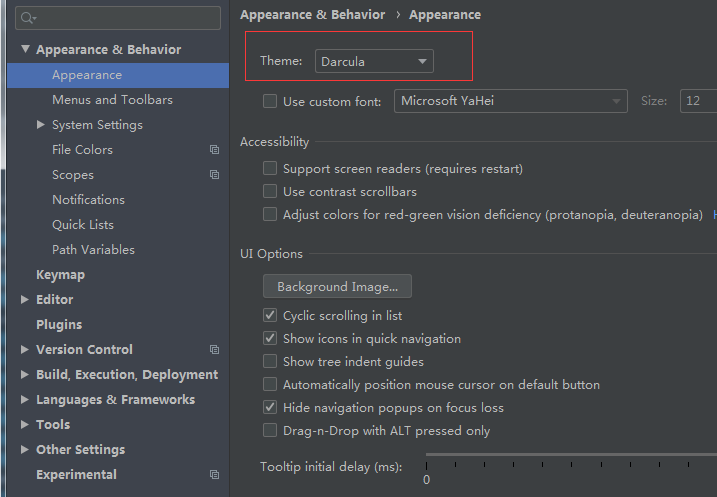Screen dimensions: 717x497
Task: Click the Tooltip initial delay slider
Action: pyautogui.click(x=570, y=455)
